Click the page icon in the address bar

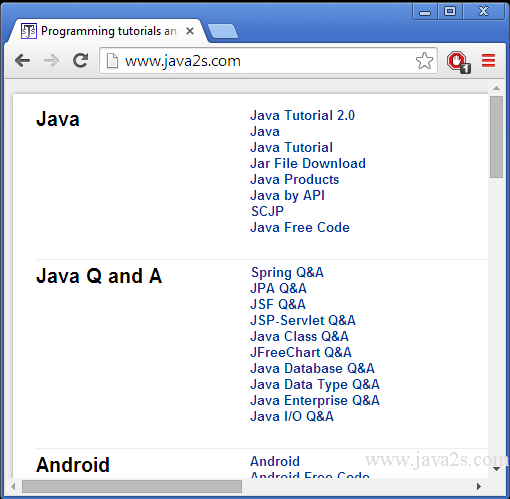tap(112, 61)
